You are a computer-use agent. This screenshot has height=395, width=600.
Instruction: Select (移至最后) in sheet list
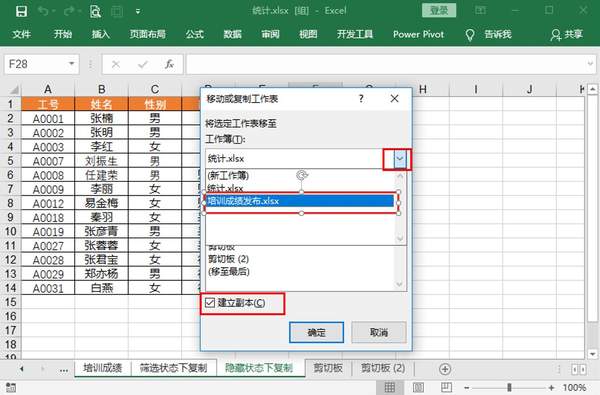(x=228, y=272)
